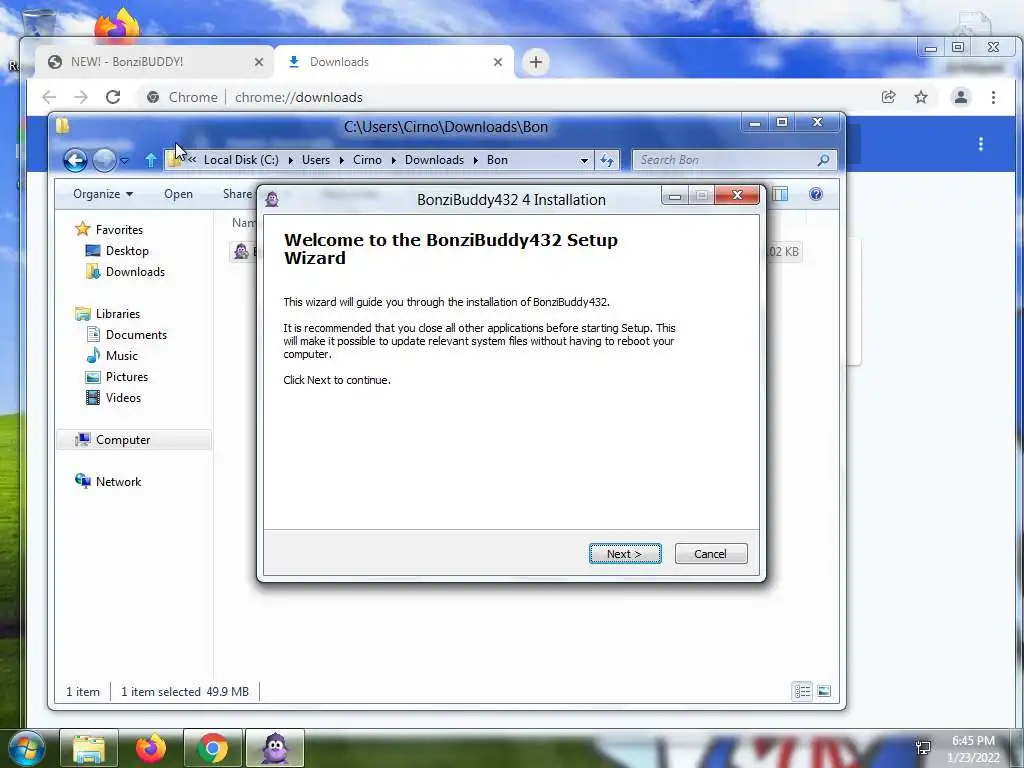Click Chrome share page icon

point(888,97)
